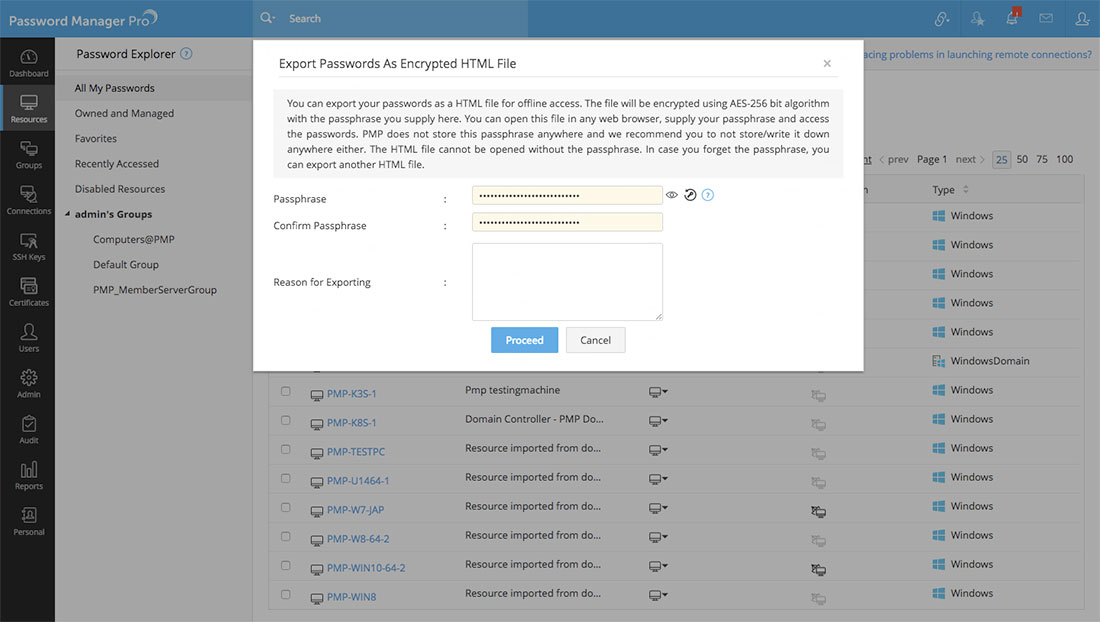Viewport: 1100px width, 622px height.
Task: Click the Cancel button
Action: pyautogui.click(x=595, y=340)
